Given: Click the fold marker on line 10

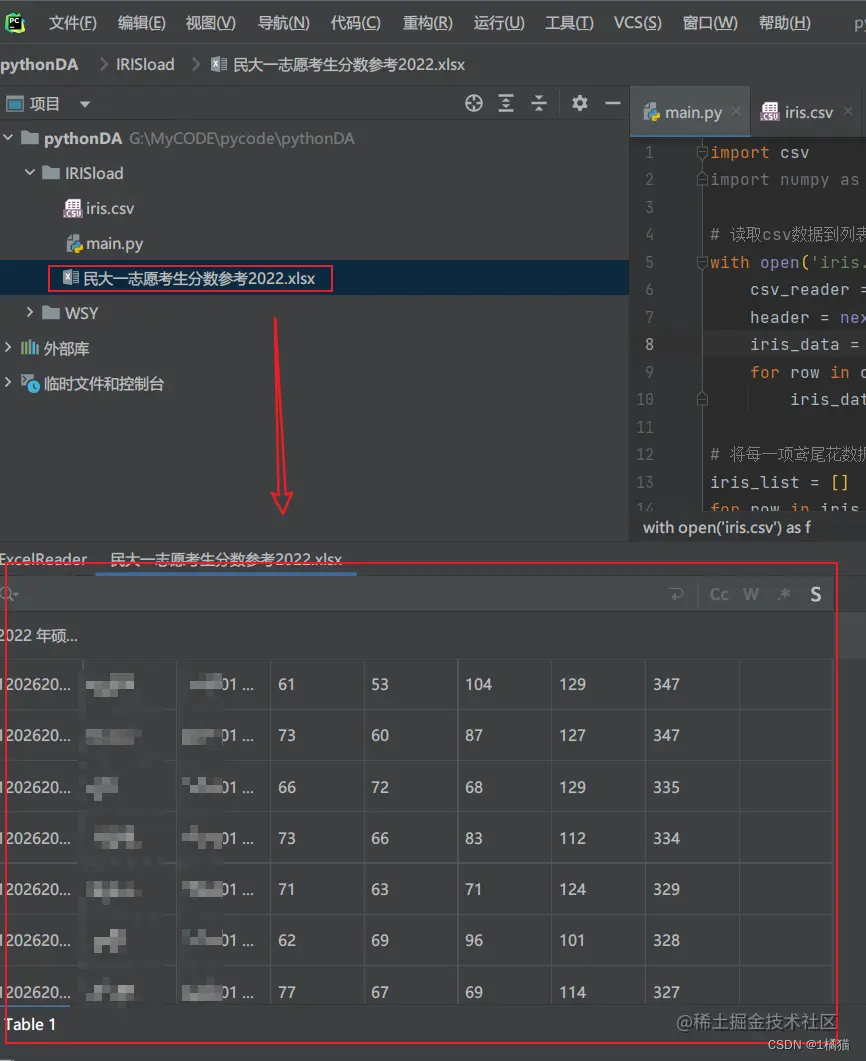Looking at the screenshot, I should coord(702,400).
